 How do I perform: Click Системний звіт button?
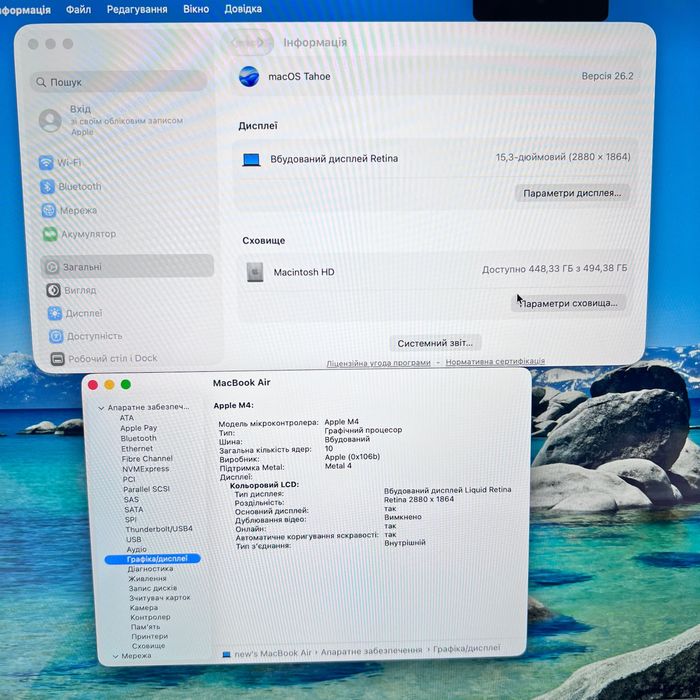coord(435,343)
